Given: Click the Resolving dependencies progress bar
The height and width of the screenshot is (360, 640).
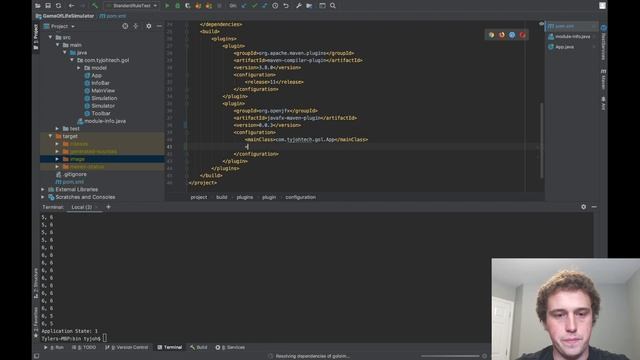Looking at the screenshot, I should (450, 356).
